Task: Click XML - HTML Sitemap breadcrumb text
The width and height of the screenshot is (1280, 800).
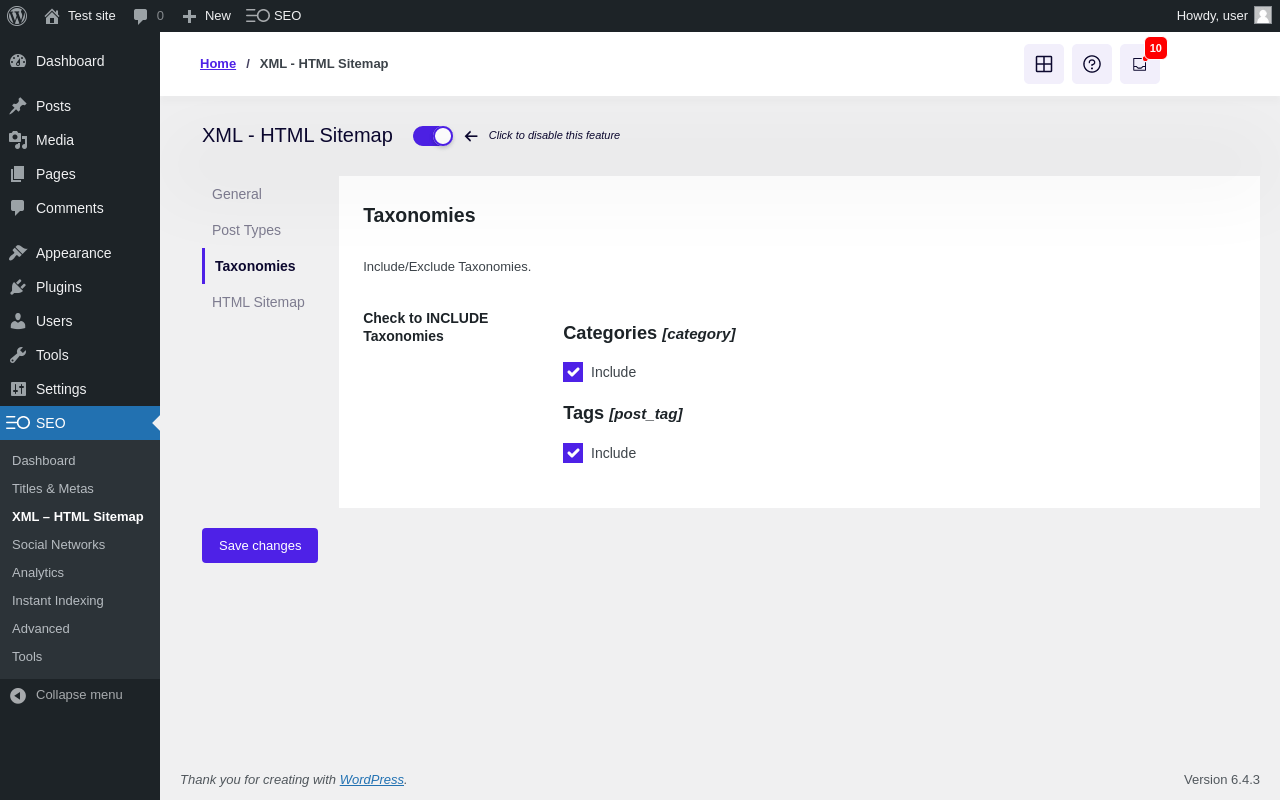Action: (x=324, y=64)
